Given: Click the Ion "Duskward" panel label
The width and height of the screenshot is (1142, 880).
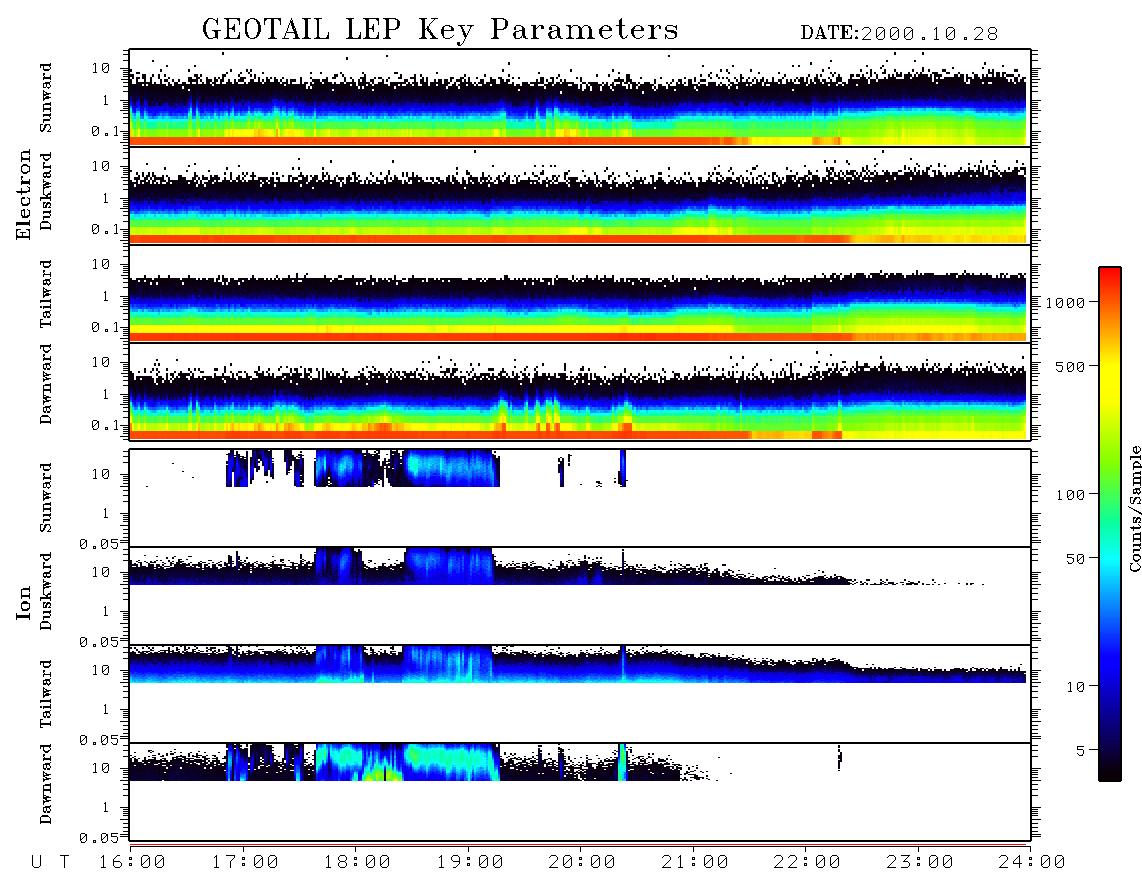Looking at the screenshot, I should 46,591.
